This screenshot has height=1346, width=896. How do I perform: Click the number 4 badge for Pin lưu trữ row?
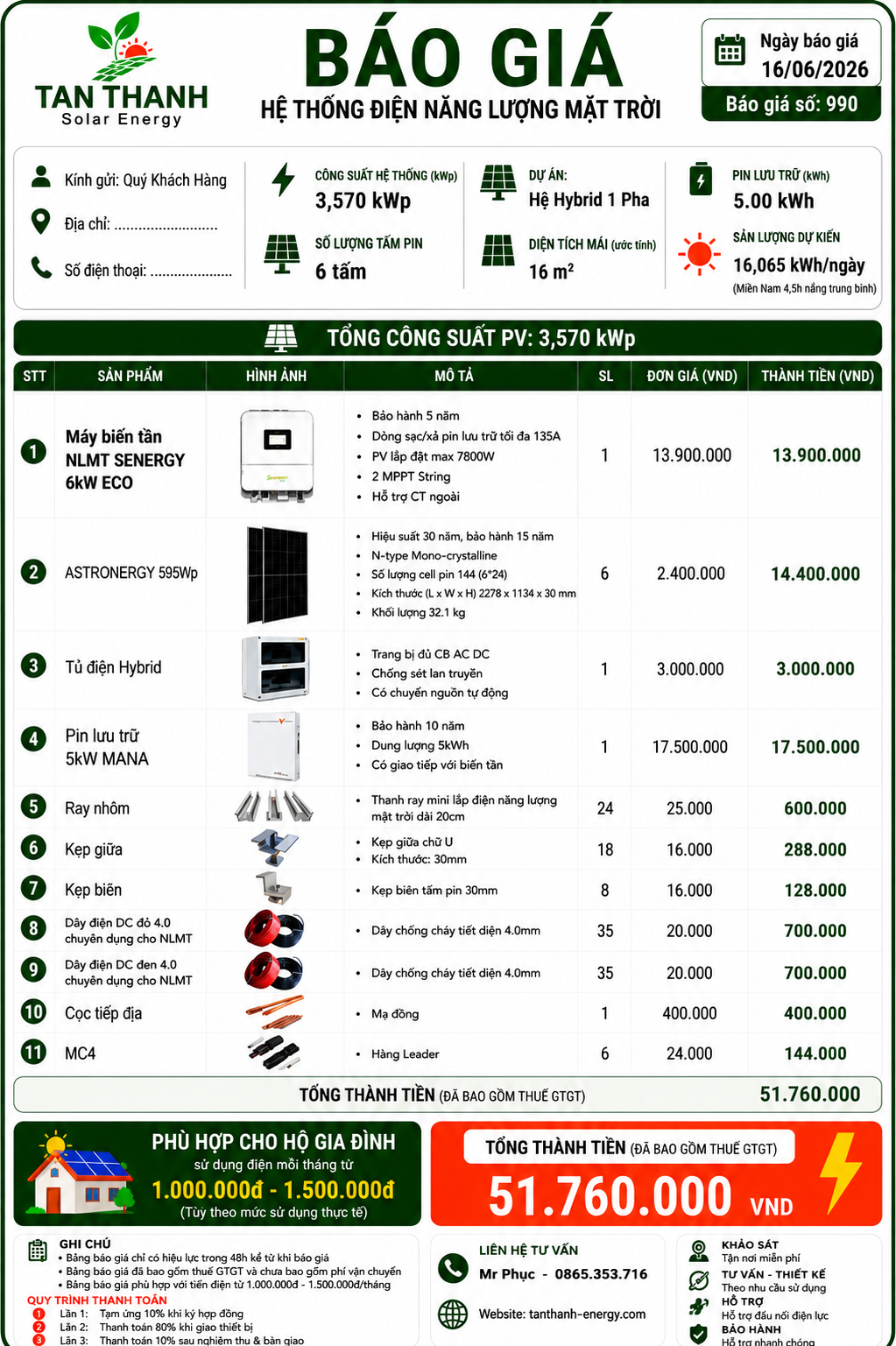coord(33,738)
